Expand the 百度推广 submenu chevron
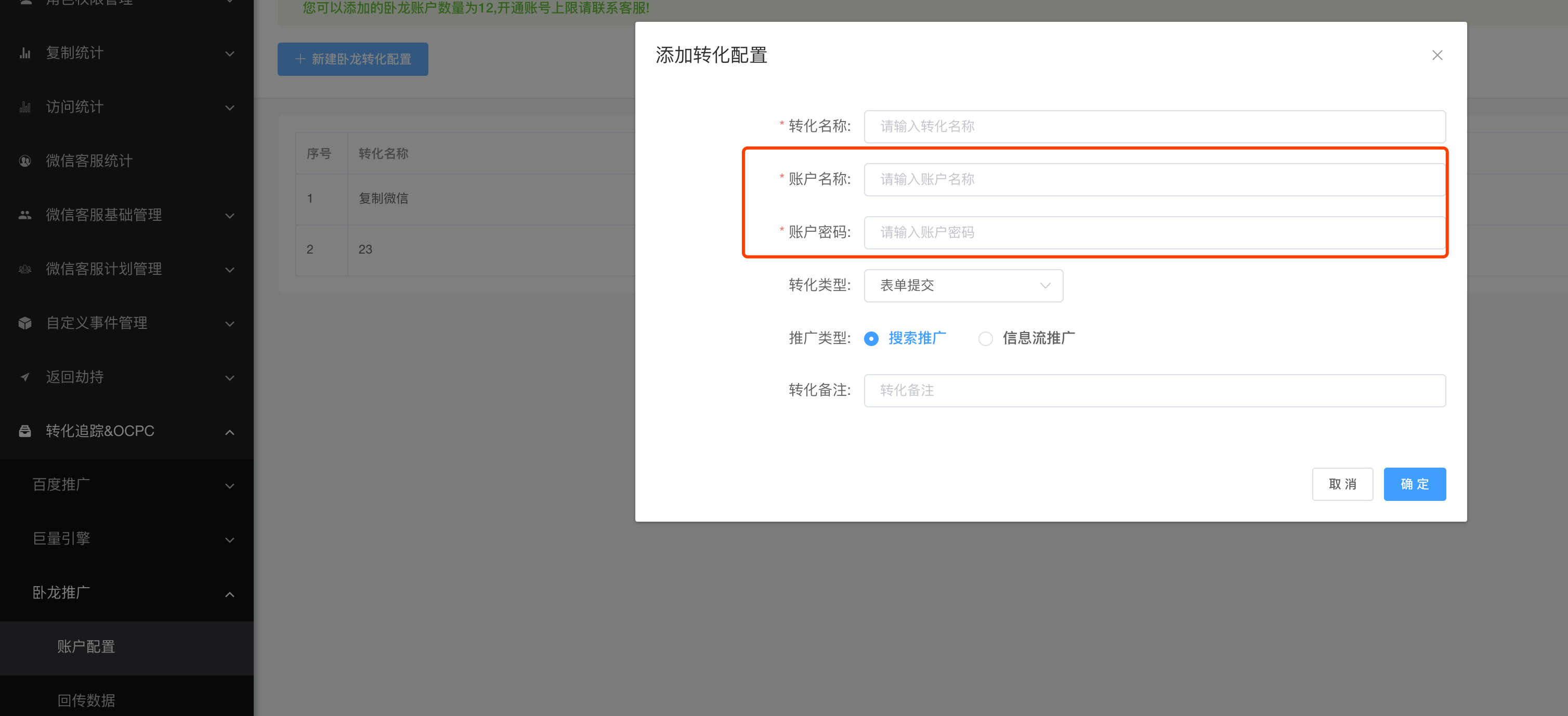 pyautogui.click(x=229, y=485)
